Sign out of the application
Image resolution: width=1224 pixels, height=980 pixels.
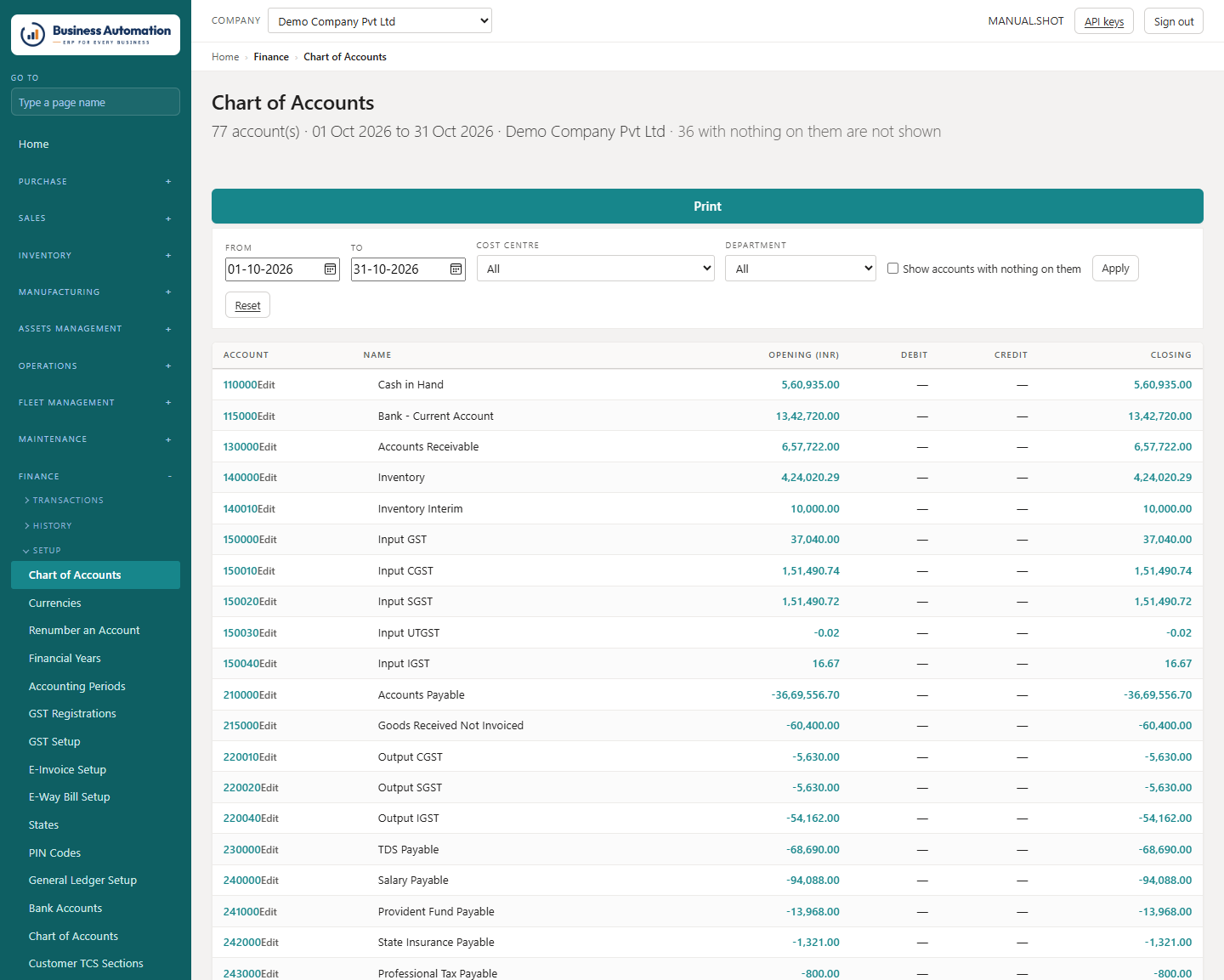pos(1174,21)
